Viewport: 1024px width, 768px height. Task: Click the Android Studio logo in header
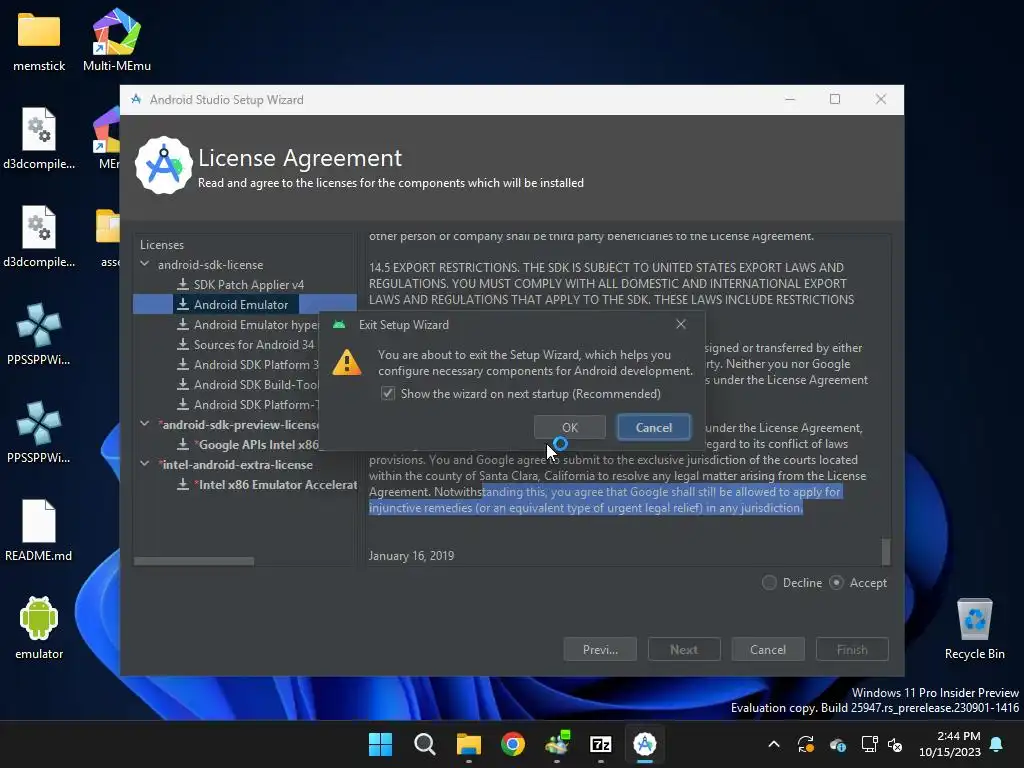[164, 166]
